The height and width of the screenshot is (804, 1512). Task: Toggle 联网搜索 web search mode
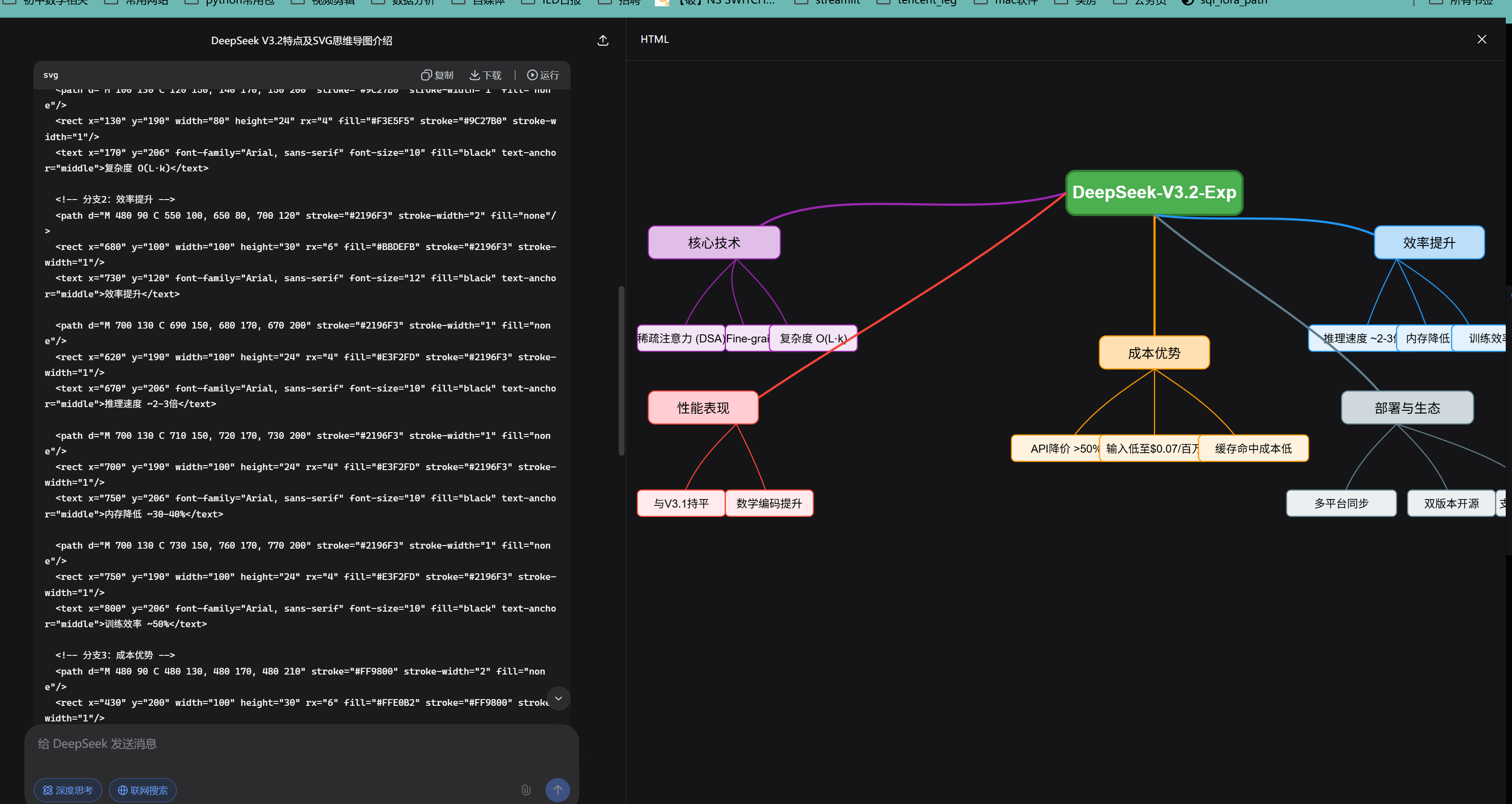tap(143, 790)
